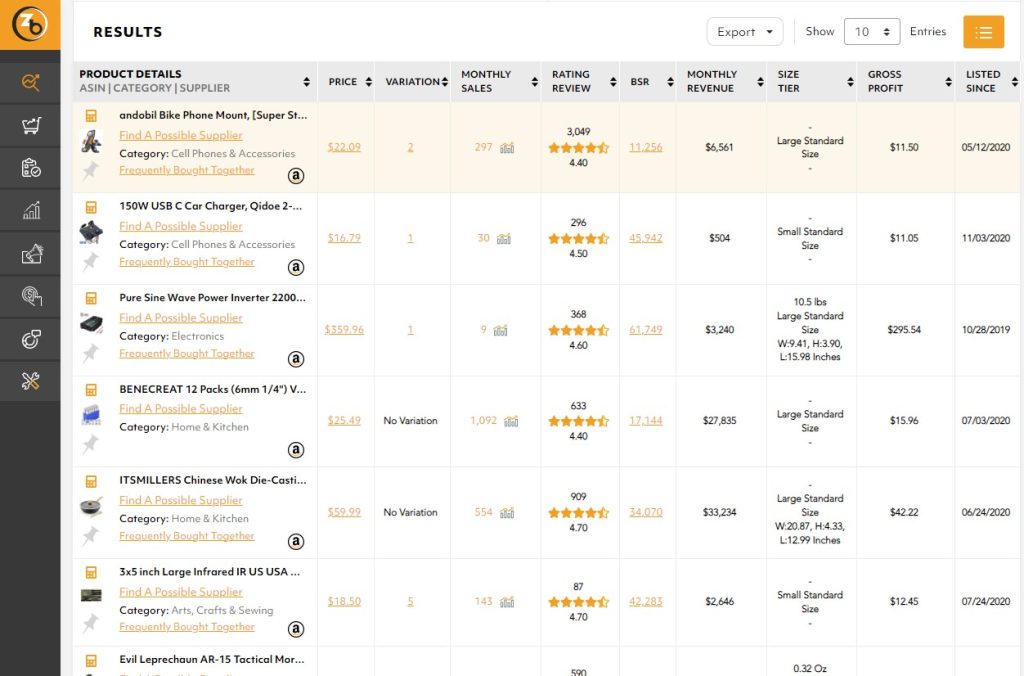Click the orange list view button
The width and height of the screenshot is (1024, 676).
click(983, 32)
